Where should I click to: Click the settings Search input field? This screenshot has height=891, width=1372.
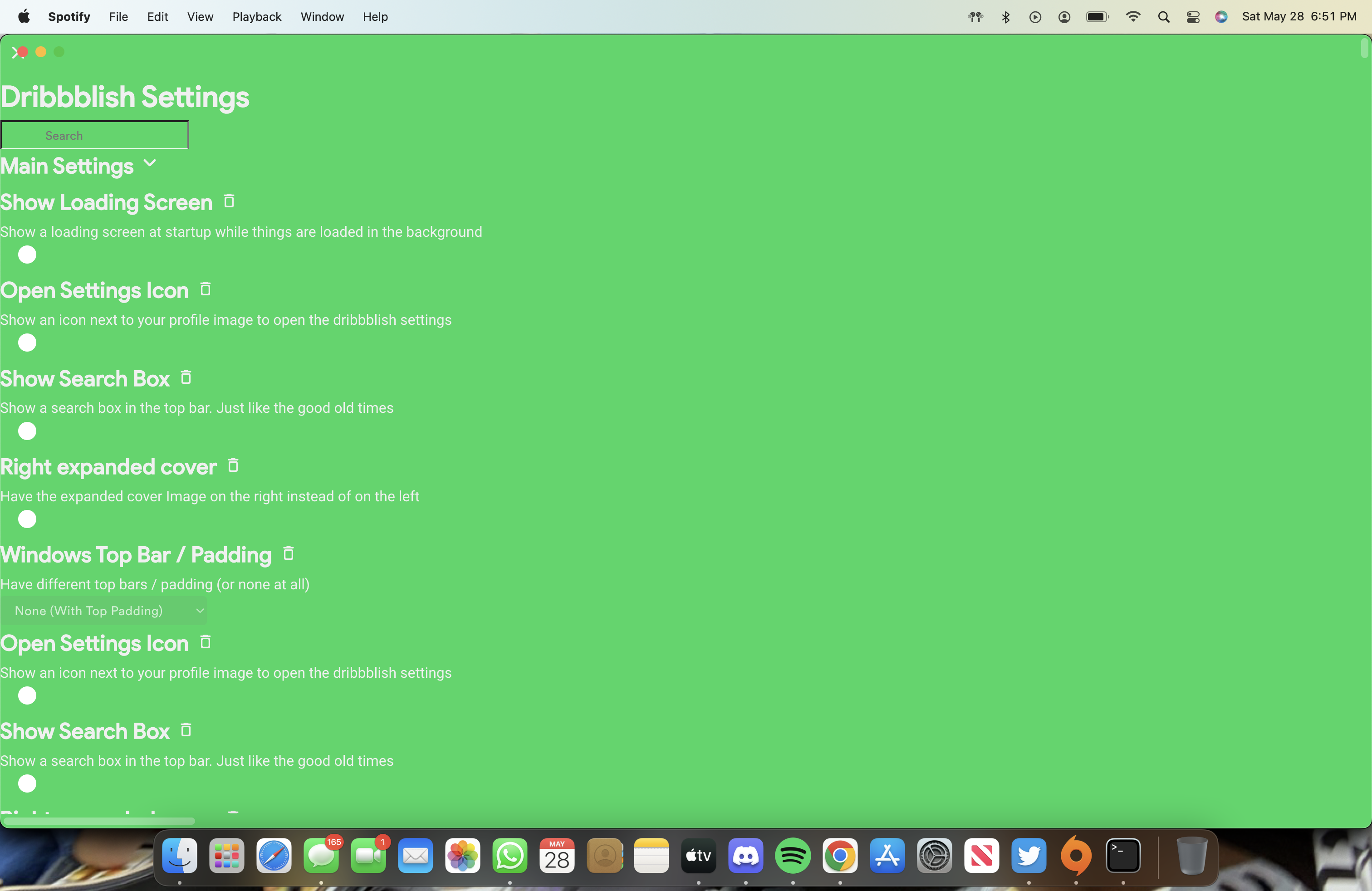[94, 135]
